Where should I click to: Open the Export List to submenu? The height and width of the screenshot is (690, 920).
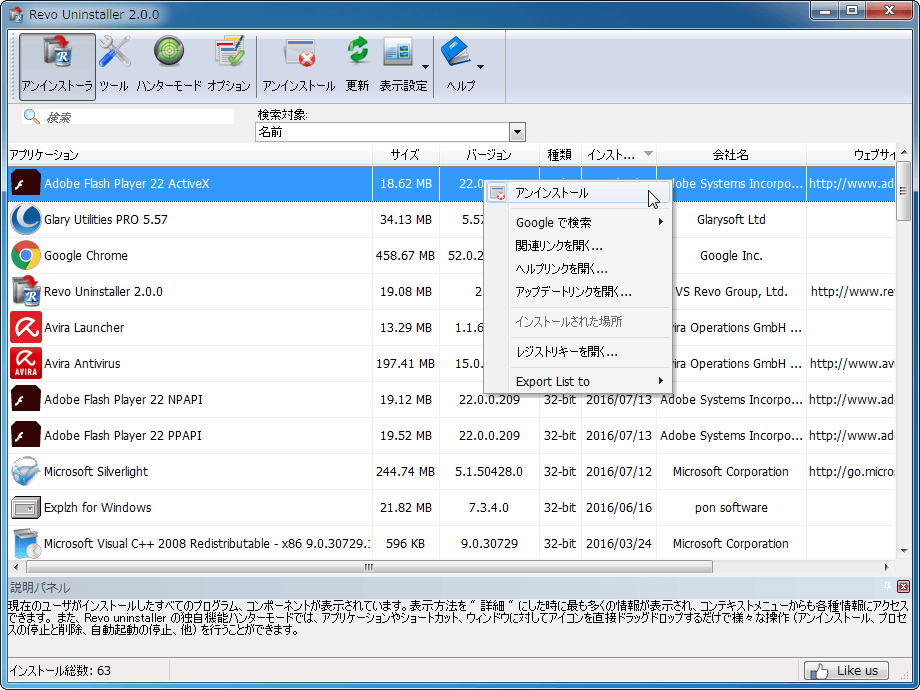pos(578,381)
